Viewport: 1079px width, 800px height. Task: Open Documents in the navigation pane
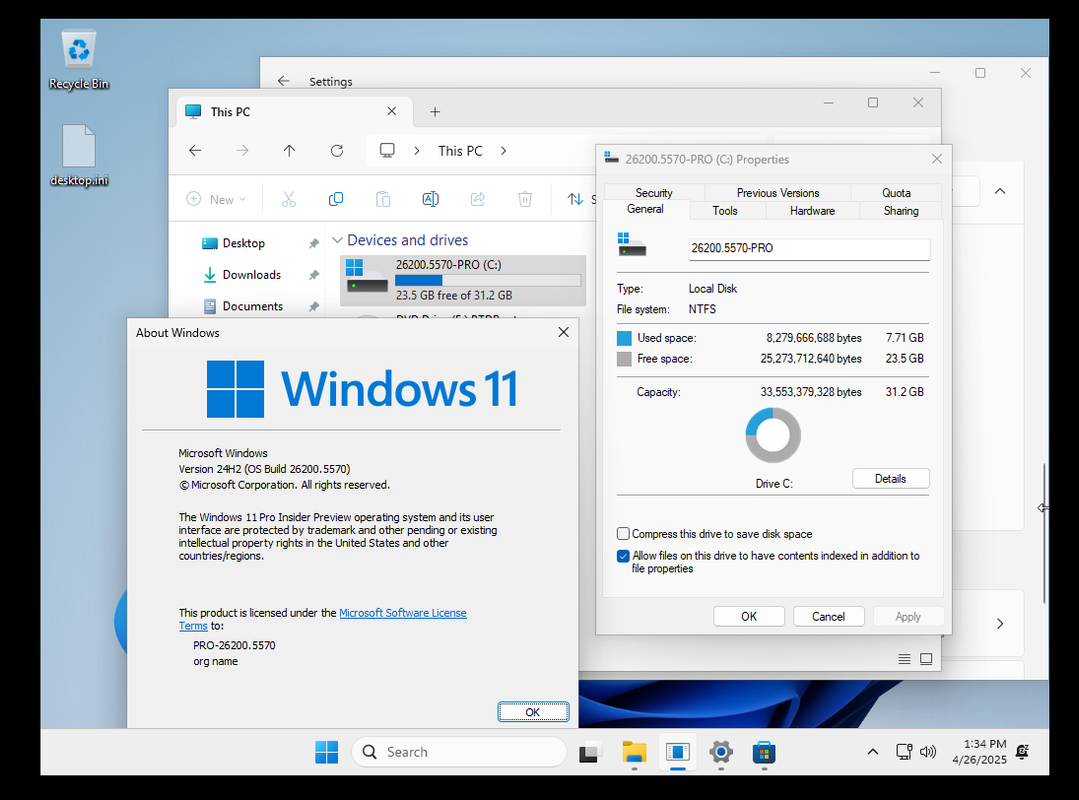253,306
